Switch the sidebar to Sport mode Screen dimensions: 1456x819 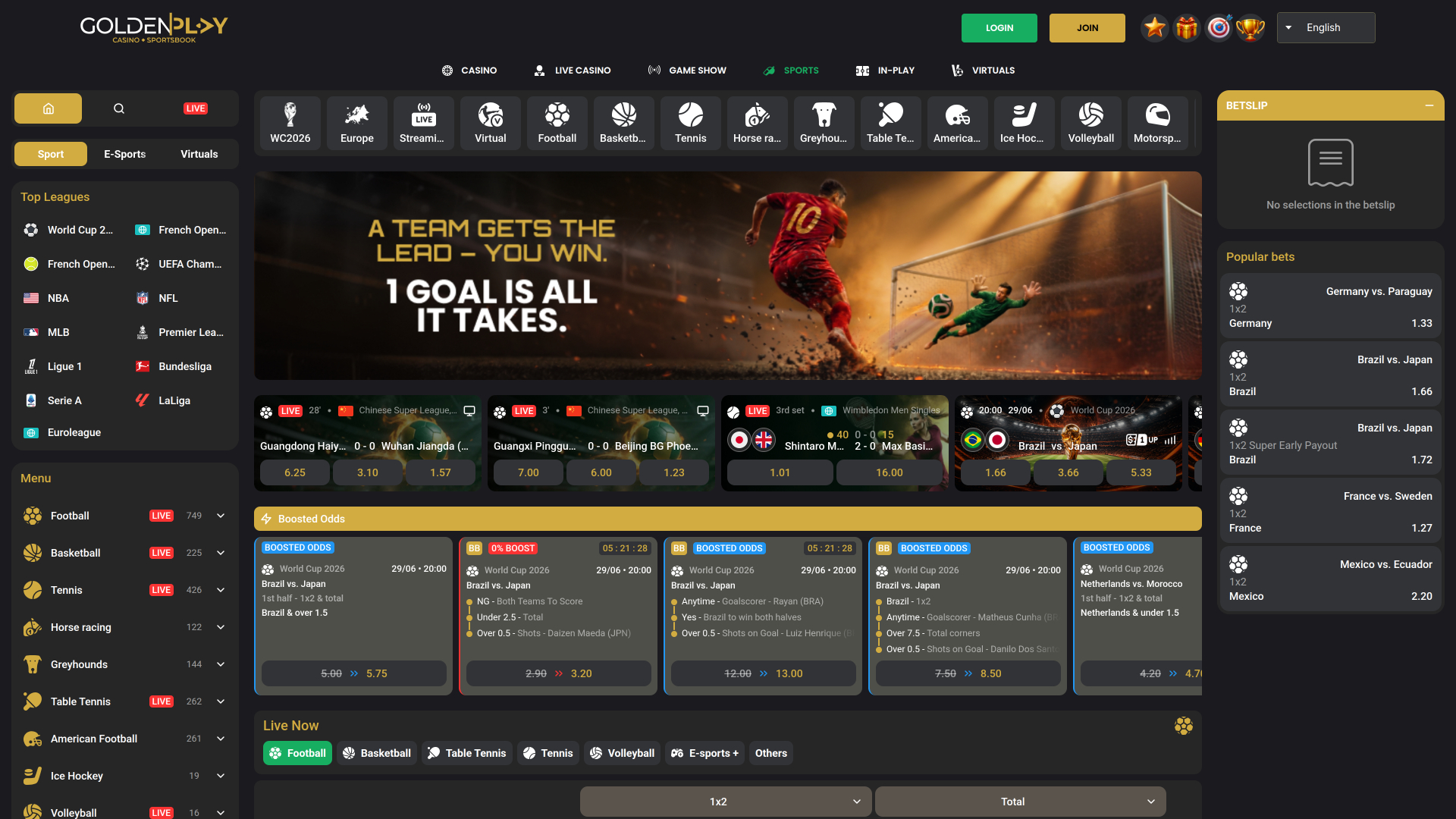point(51,154)
